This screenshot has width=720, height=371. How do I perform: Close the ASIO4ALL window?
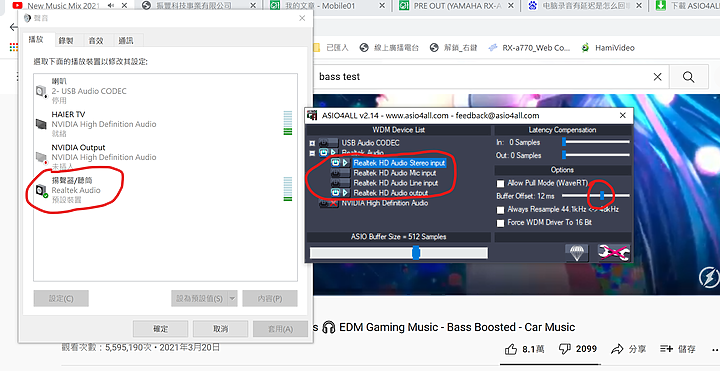coord(623,115)
